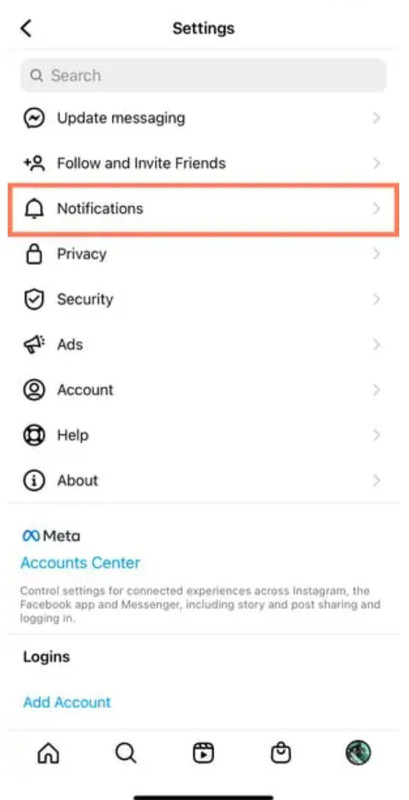Tap the bottom Search magnifier icon

point(125,753)
